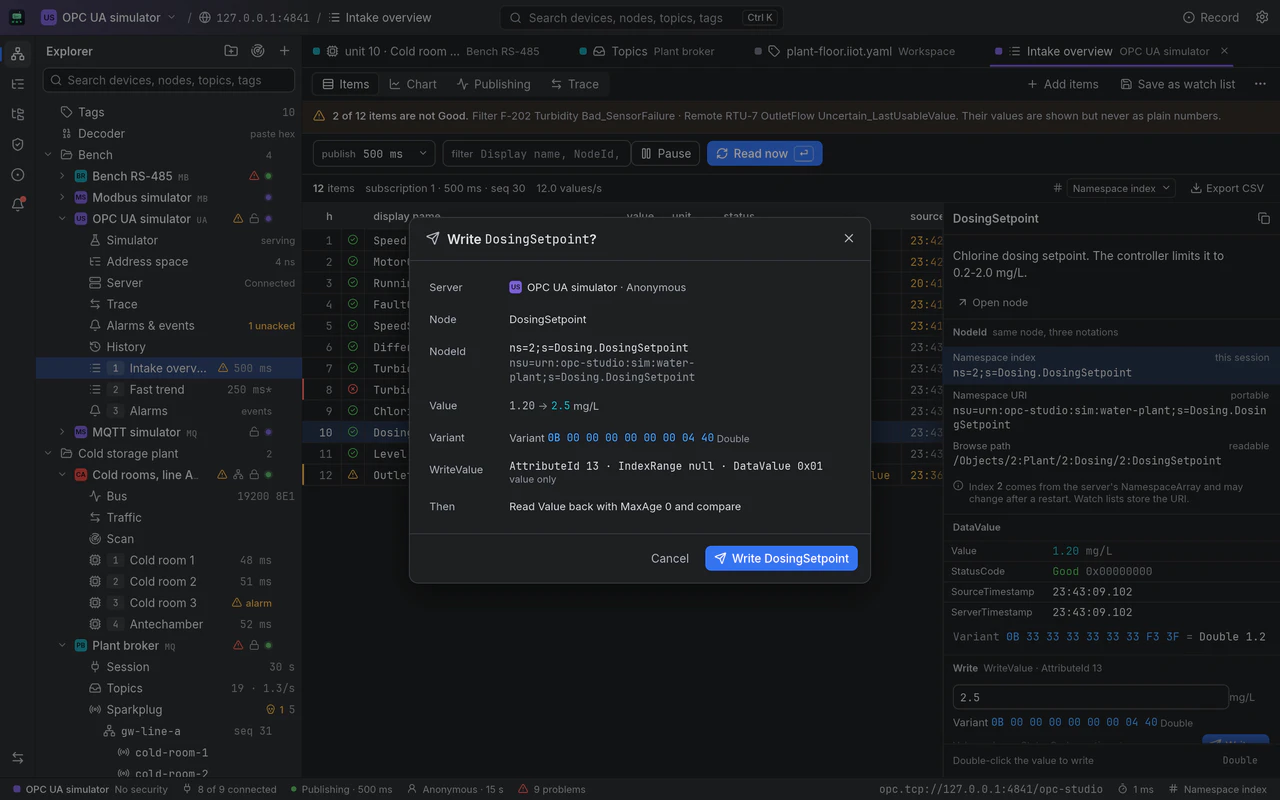Viewport: 1280px width, 800px height.
Task: Open the Namespace index dropdown near Export CSV
Action: point(1120,188)
